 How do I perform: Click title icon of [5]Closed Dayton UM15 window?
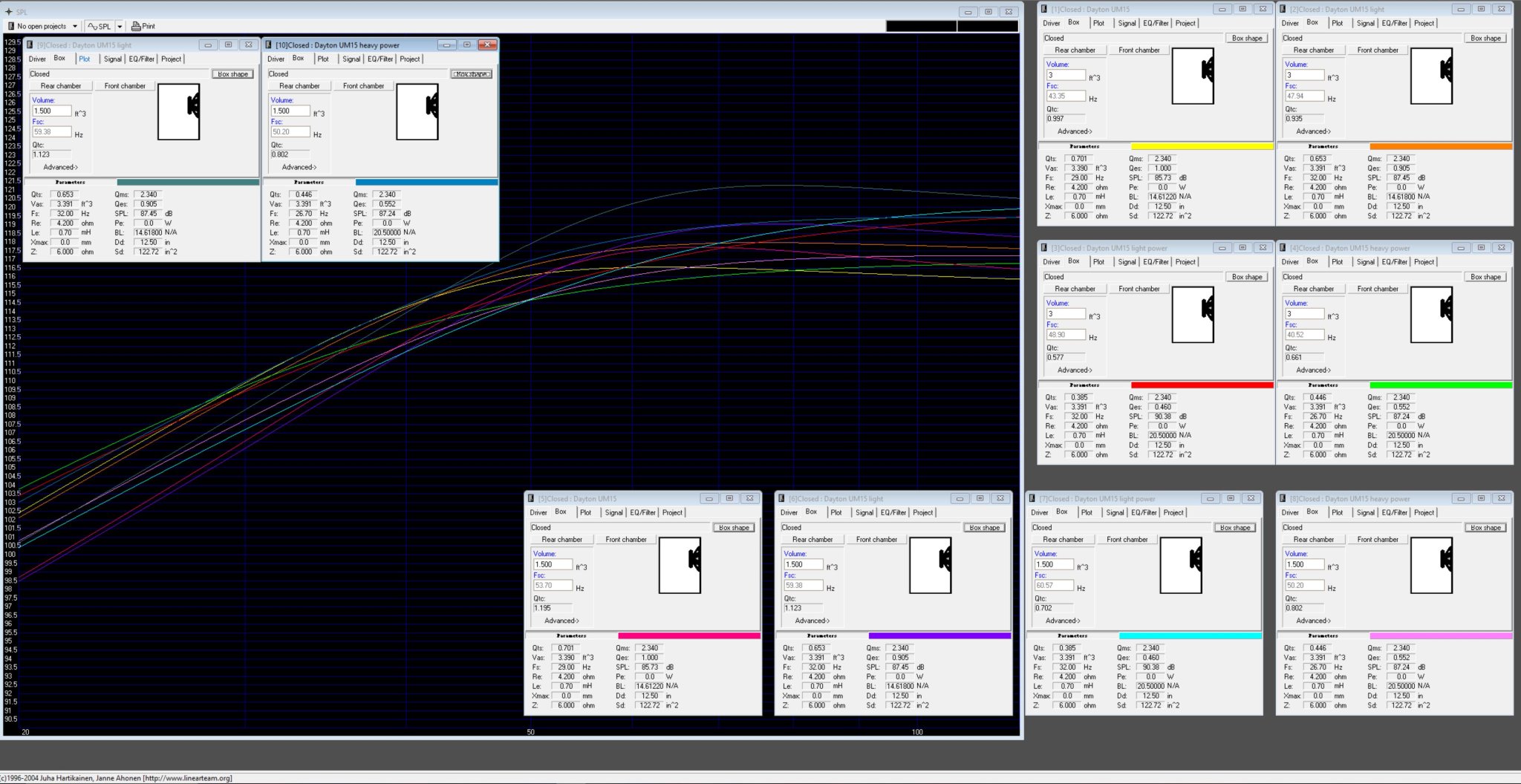coord(531,498)
